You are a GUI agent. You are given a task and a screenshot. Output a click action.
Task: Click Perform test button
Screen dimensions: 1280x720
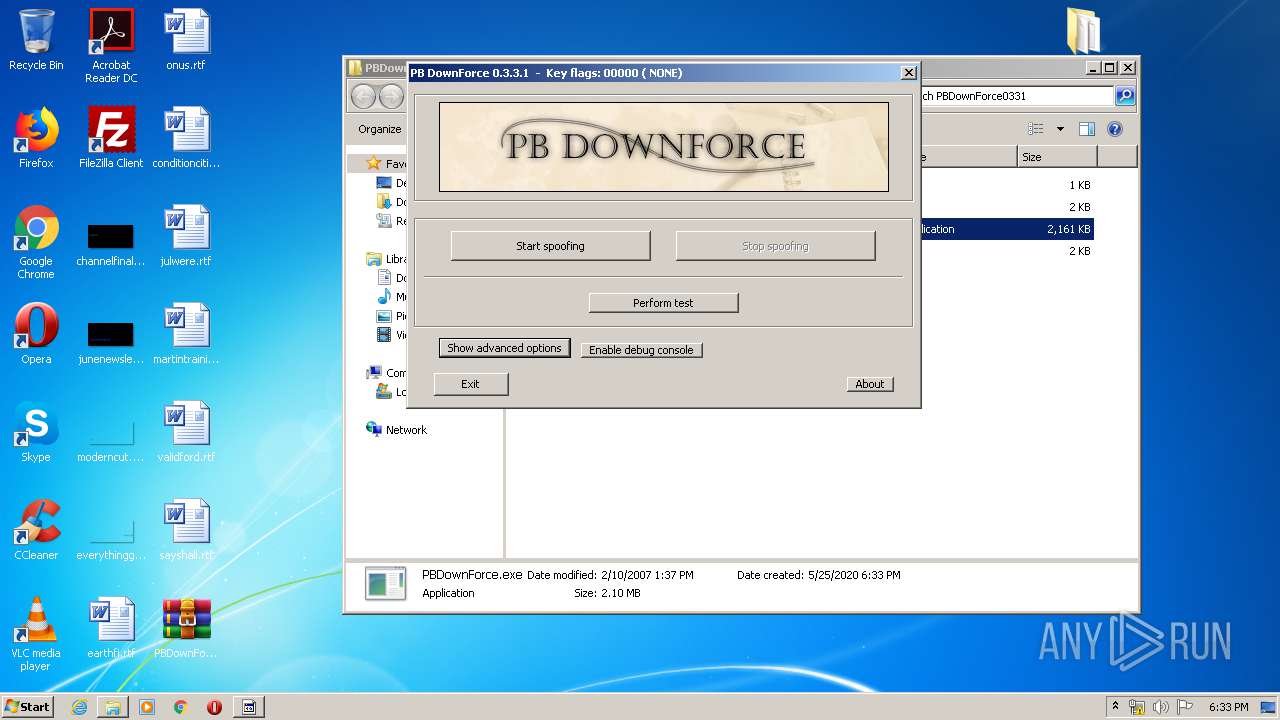(x=663, y=303)
